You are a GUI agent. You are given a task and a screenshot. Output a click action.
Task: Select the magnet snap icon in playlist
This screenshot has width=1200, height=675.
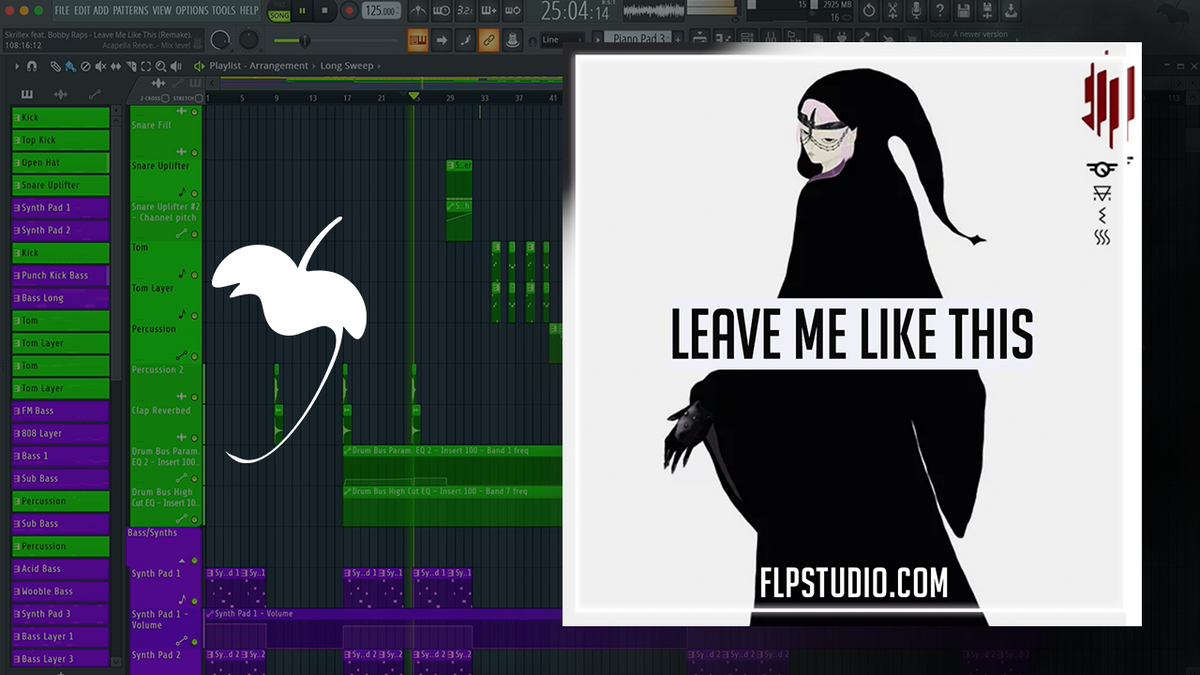(32, 66)
